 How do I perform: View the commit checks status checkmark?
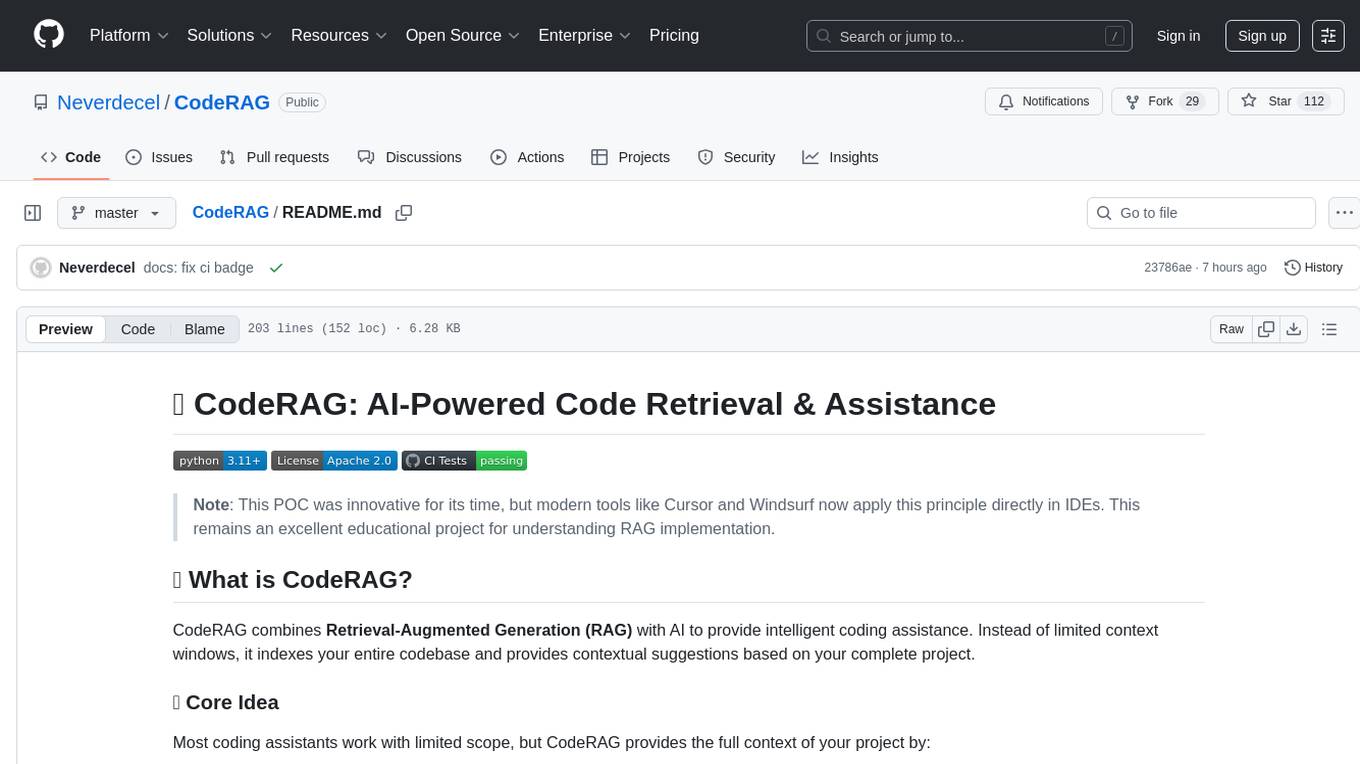(x=276, y=268)
